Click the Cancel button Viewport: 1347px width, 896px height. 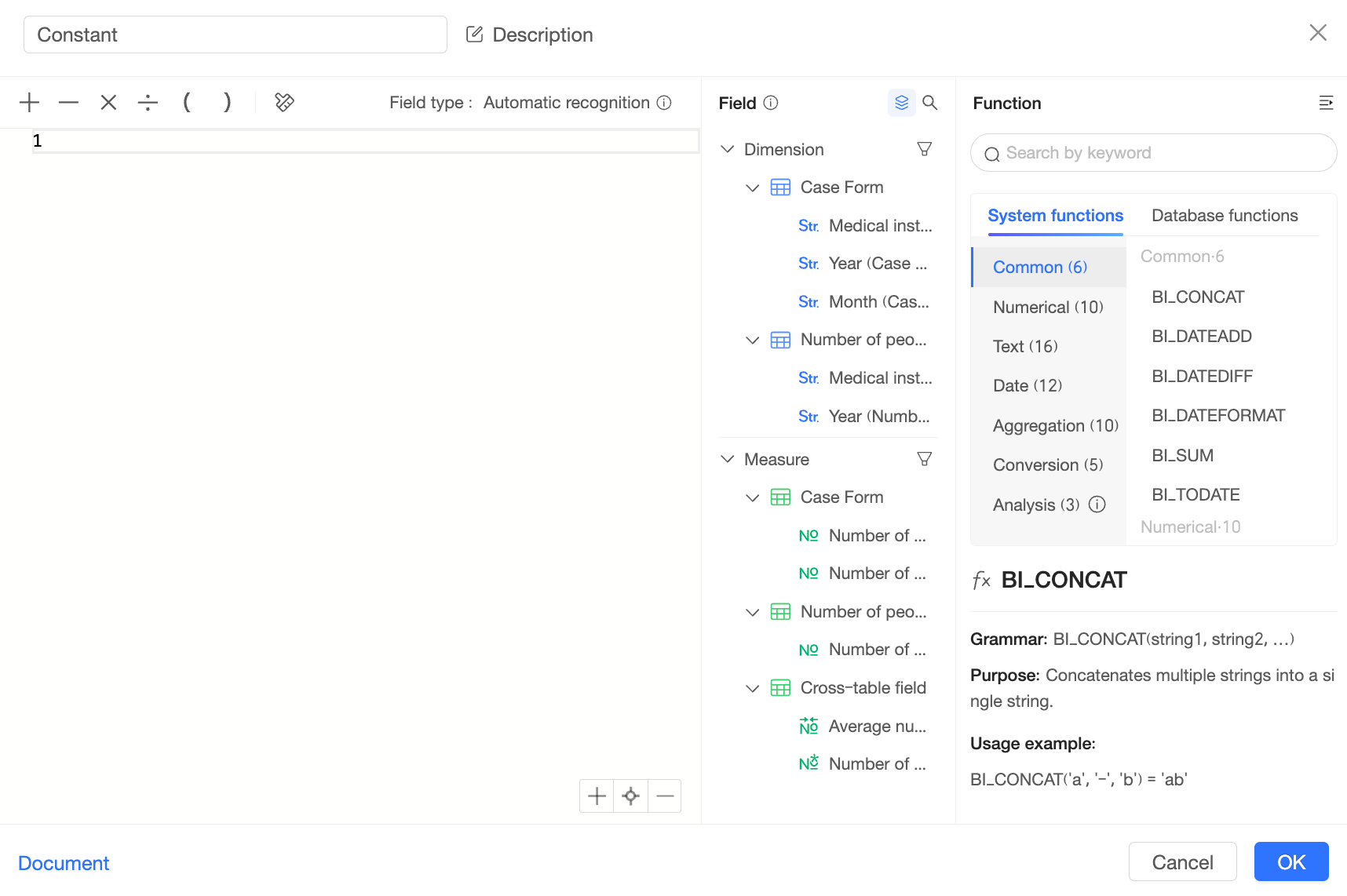pyautogui.click(x=1182, y=862)
